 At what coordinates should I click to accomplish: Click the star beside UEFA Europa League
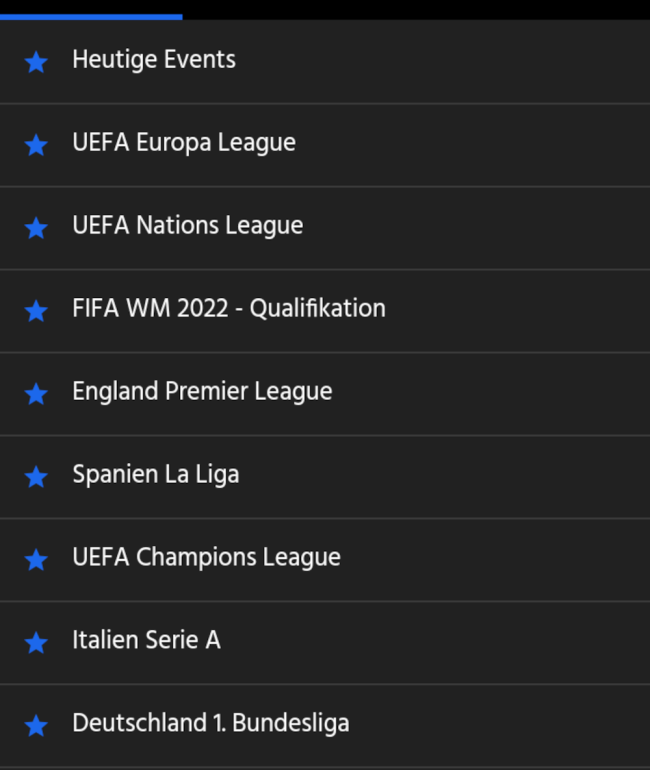pyautogui.click(x=36, y=145)
